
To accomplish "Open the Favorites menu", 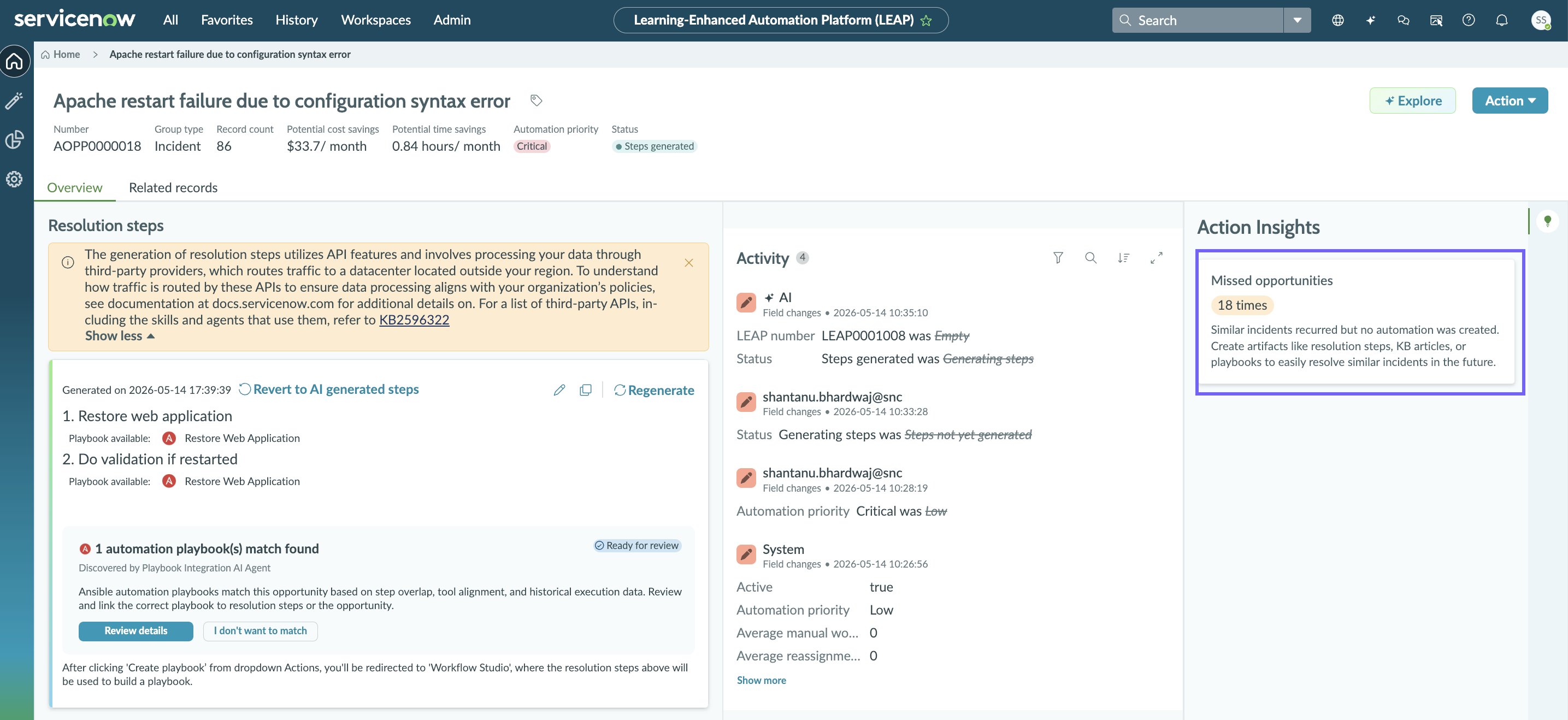I will point(226,20).
